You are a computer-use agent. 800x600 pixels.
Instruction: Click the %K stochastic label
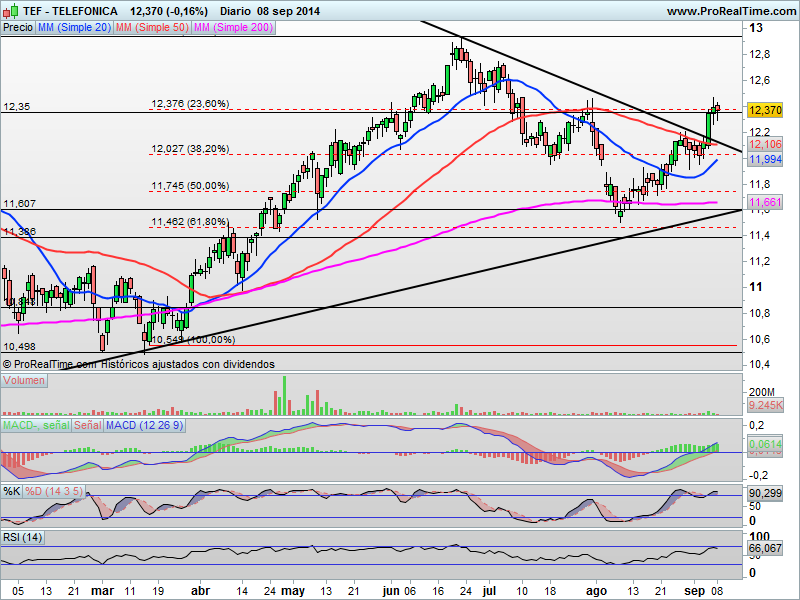point(12,491)
